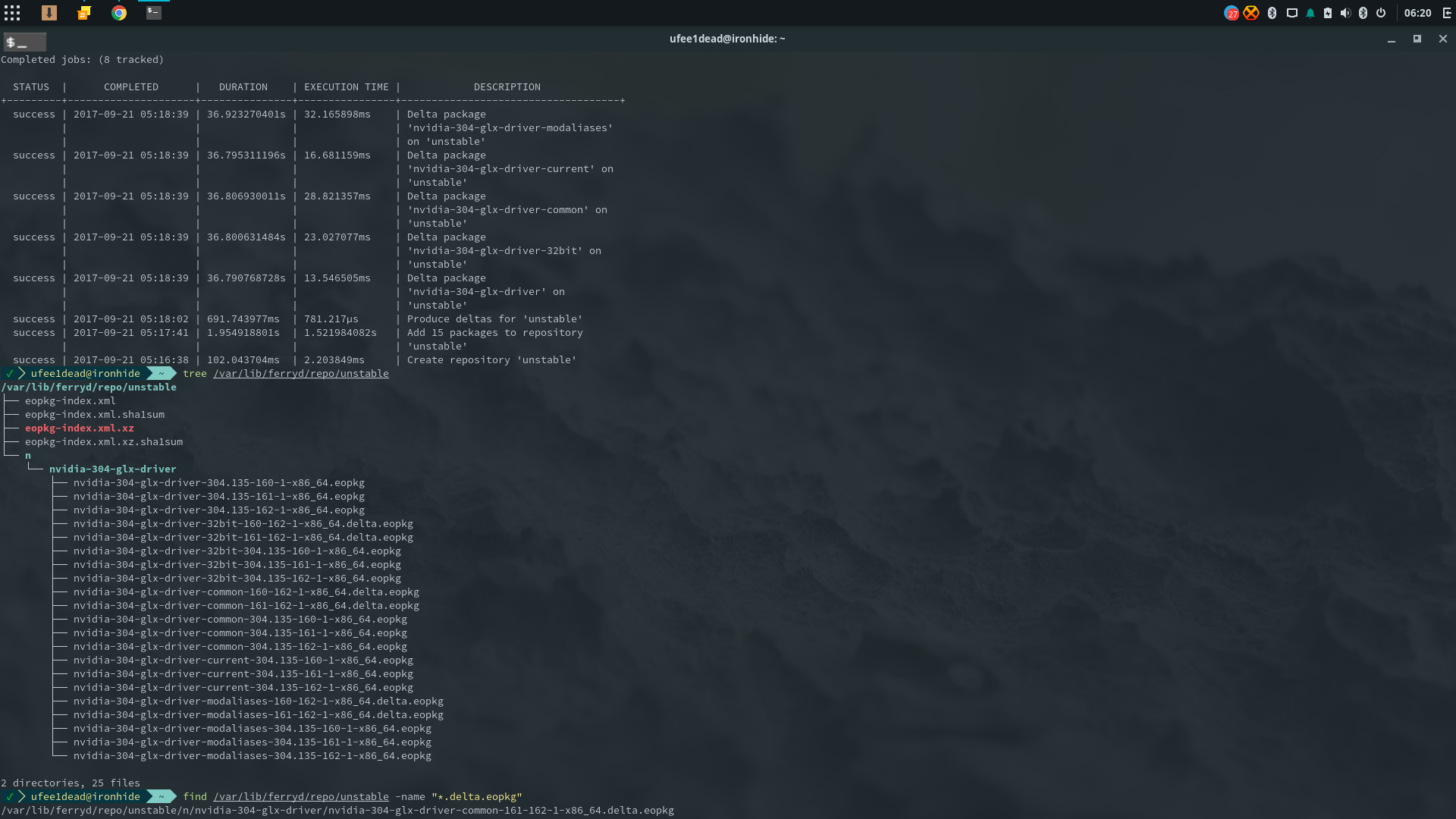Select eopkg-index.xml in tree output

[71, 401]
